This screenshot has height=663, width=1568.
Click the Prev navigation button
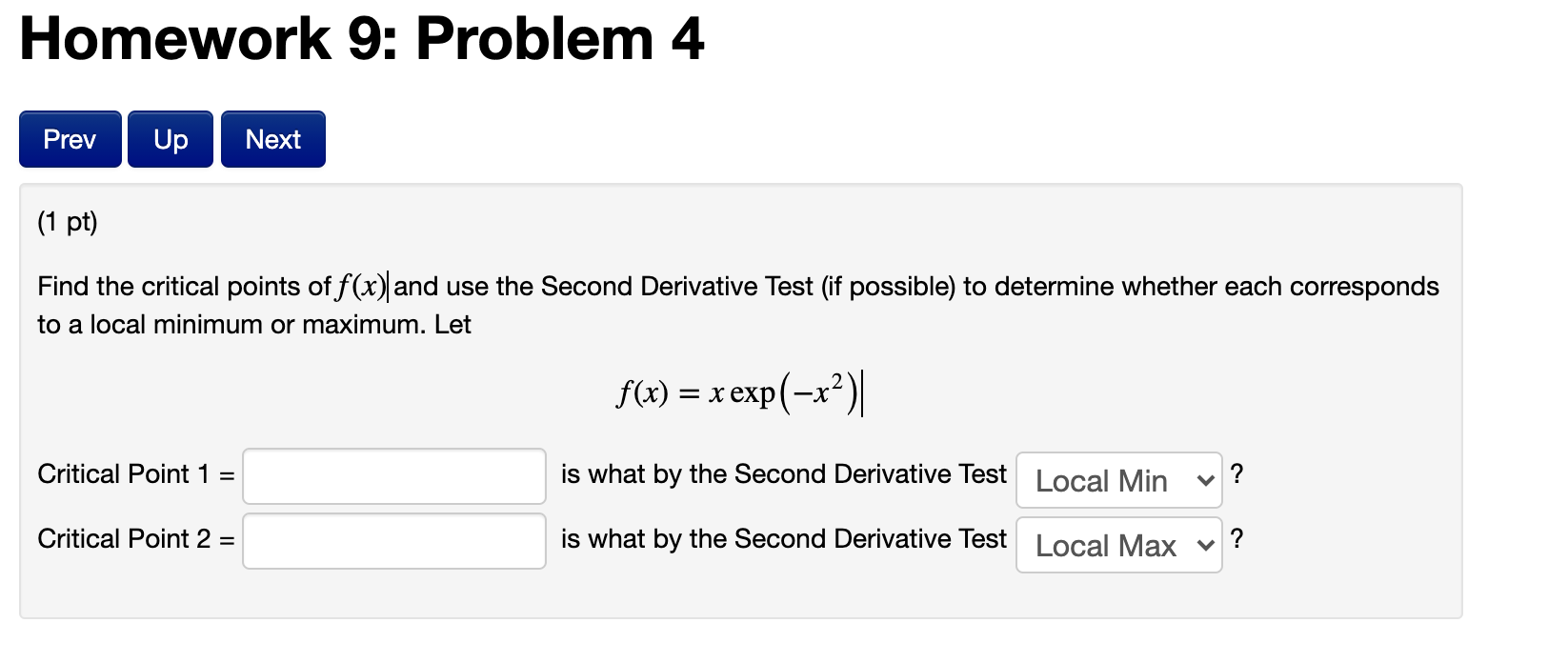point(69,139)
